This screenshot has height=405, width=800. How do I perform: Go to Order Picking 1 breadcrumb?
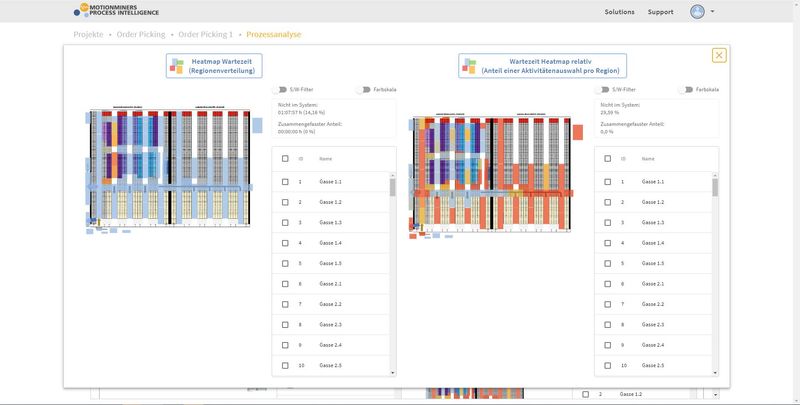(x=205, y=35)
